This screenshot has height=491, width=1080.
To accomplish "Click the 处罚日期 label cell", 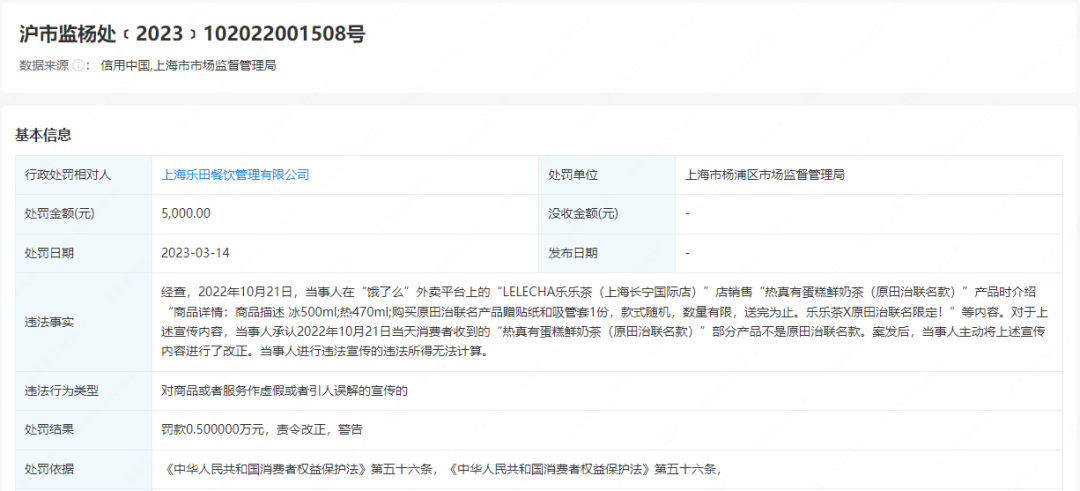I will click(x=49, y=253).
